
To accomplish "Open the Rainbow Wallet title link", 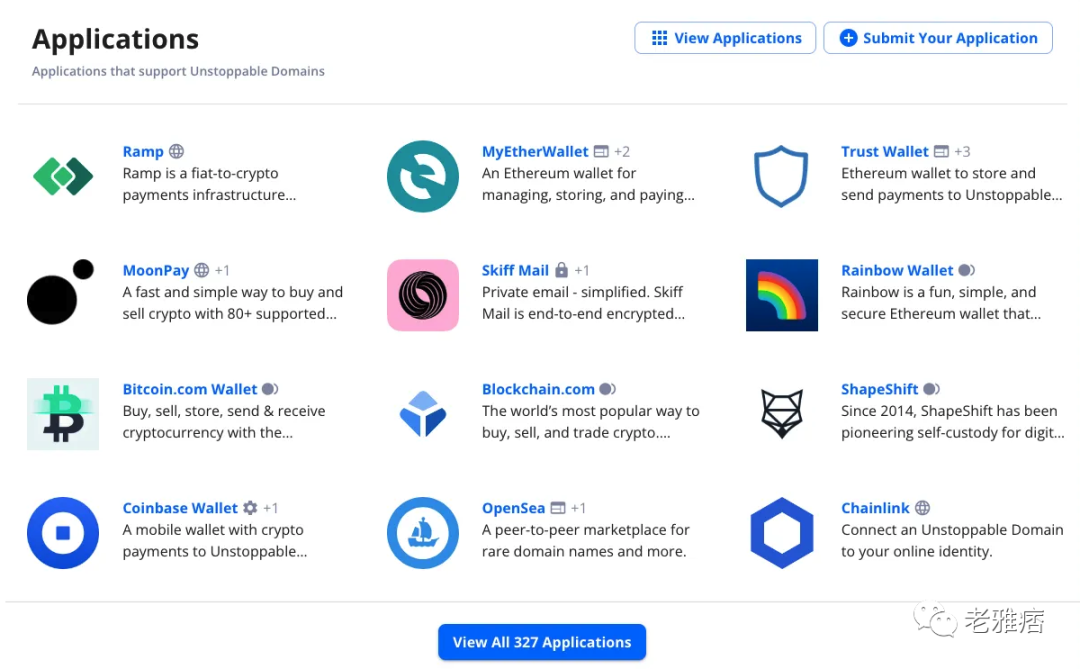I will [x=897, y=270].
